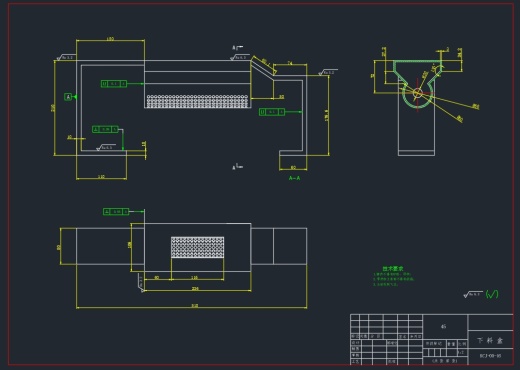520x370 pixels.
Task: Click the 116 dimension under the perforated rectangle
Action: coord(194,277)
